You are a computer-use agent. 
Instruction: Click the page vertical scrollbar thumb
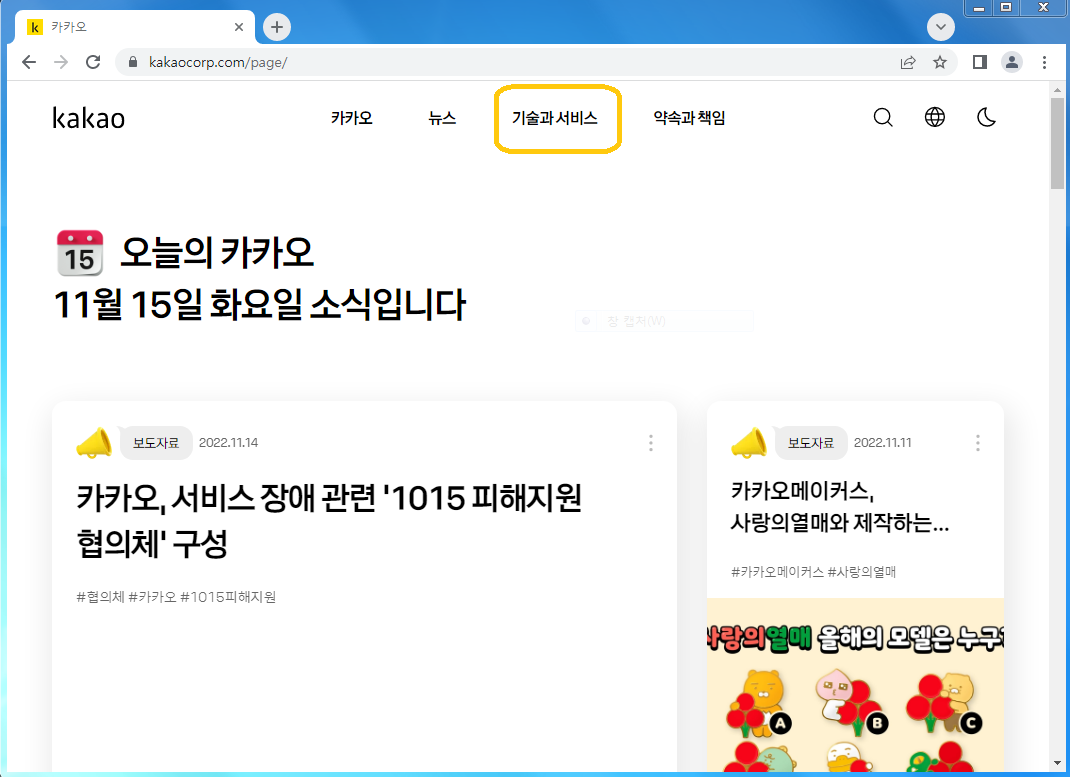pos(1057,143)
